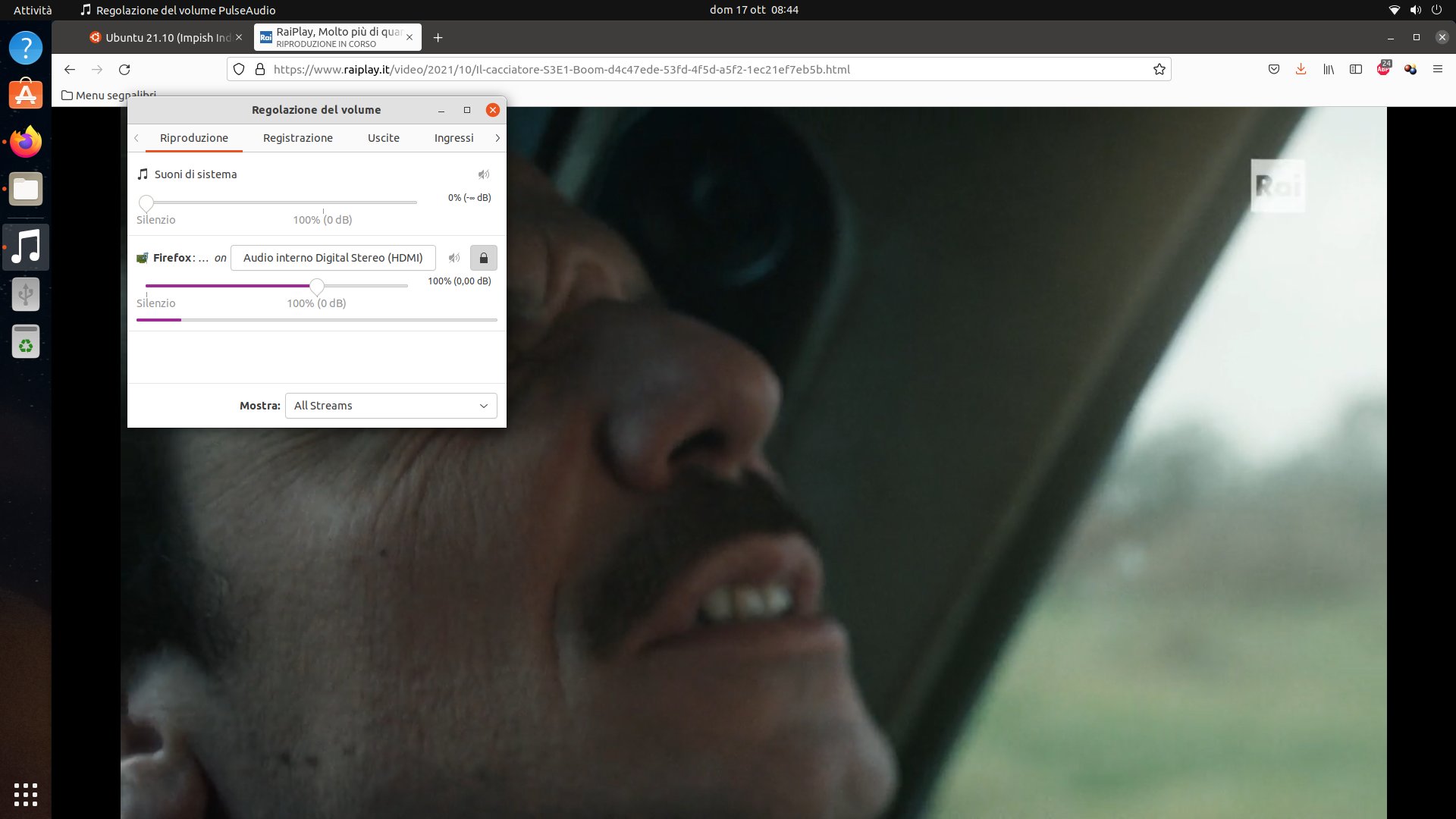Screen dimensions: 1456x819
Task: Mute the Suoni di sistema stream
Action: click(x=483, y=174)
